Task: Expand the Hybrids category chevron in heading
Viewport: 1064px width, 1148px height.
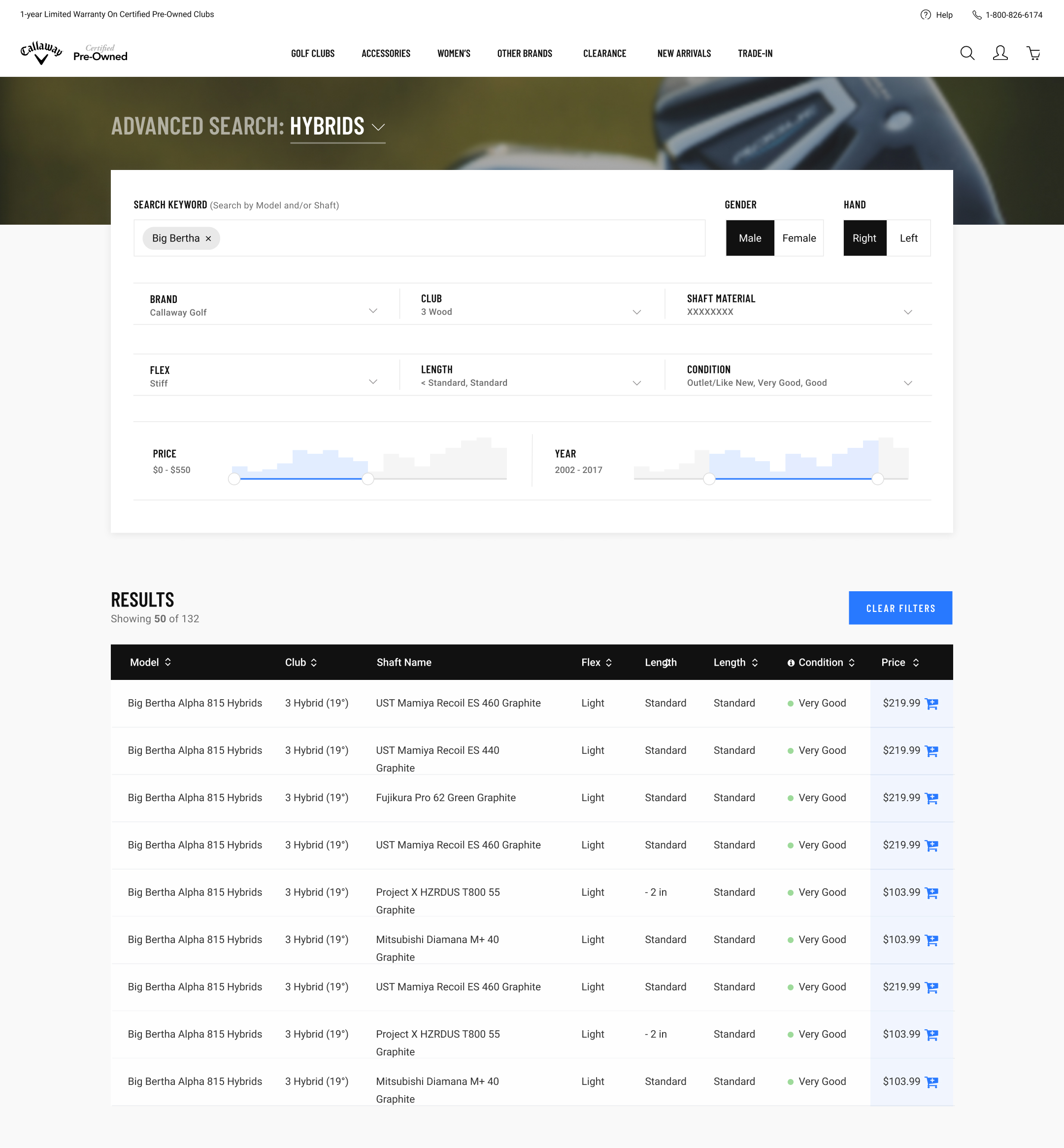Action: click(x=378, y=127)
